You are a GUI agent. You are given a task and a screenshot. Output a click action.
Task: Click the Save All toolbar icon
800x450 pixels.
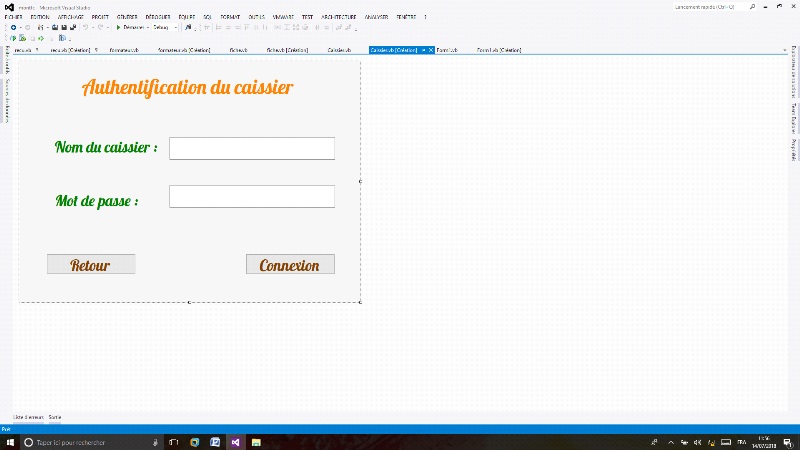pos(73,27)
